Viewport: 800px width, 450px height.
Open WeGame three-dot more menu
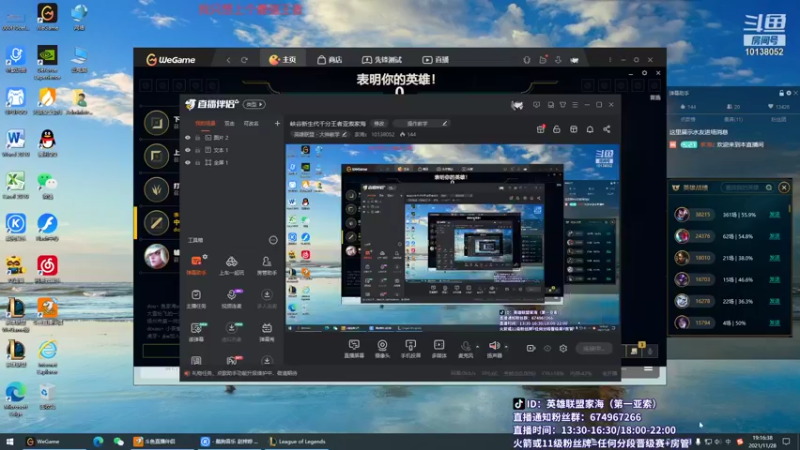[x=610, y=60]
